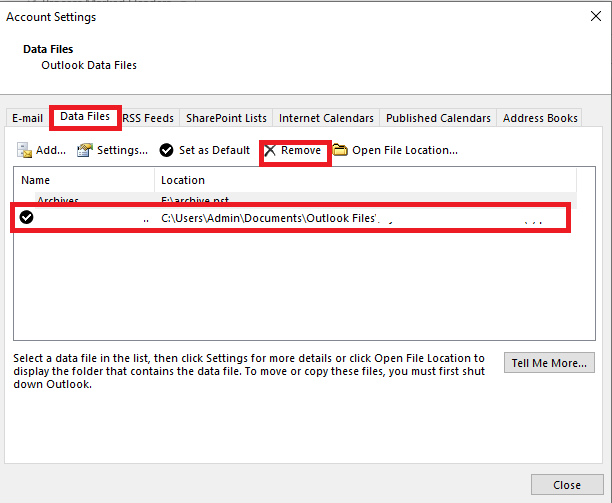Click the Tell Me More button
This screenshot has width=612, height=503.
pos(549,363)
